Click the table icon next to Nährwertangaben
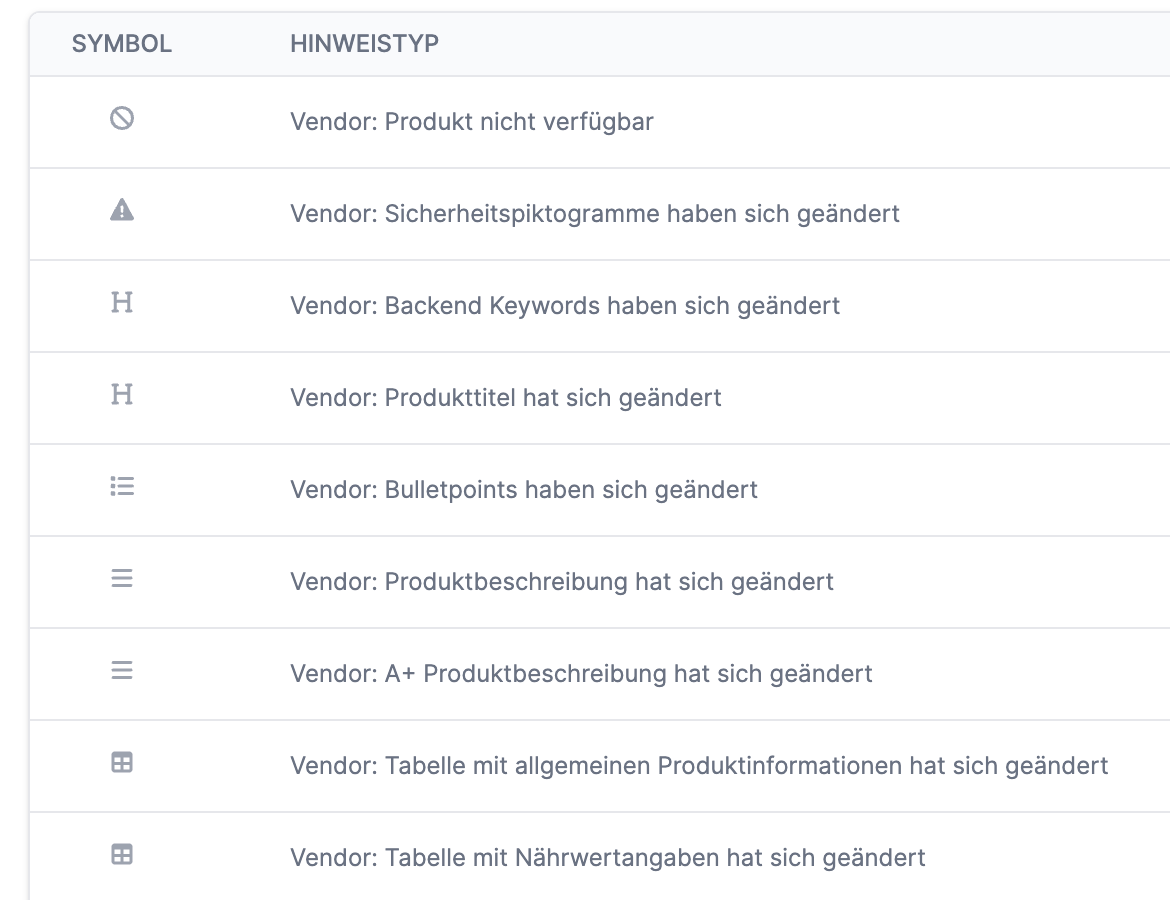1170x900 pixels. (122, 857)
